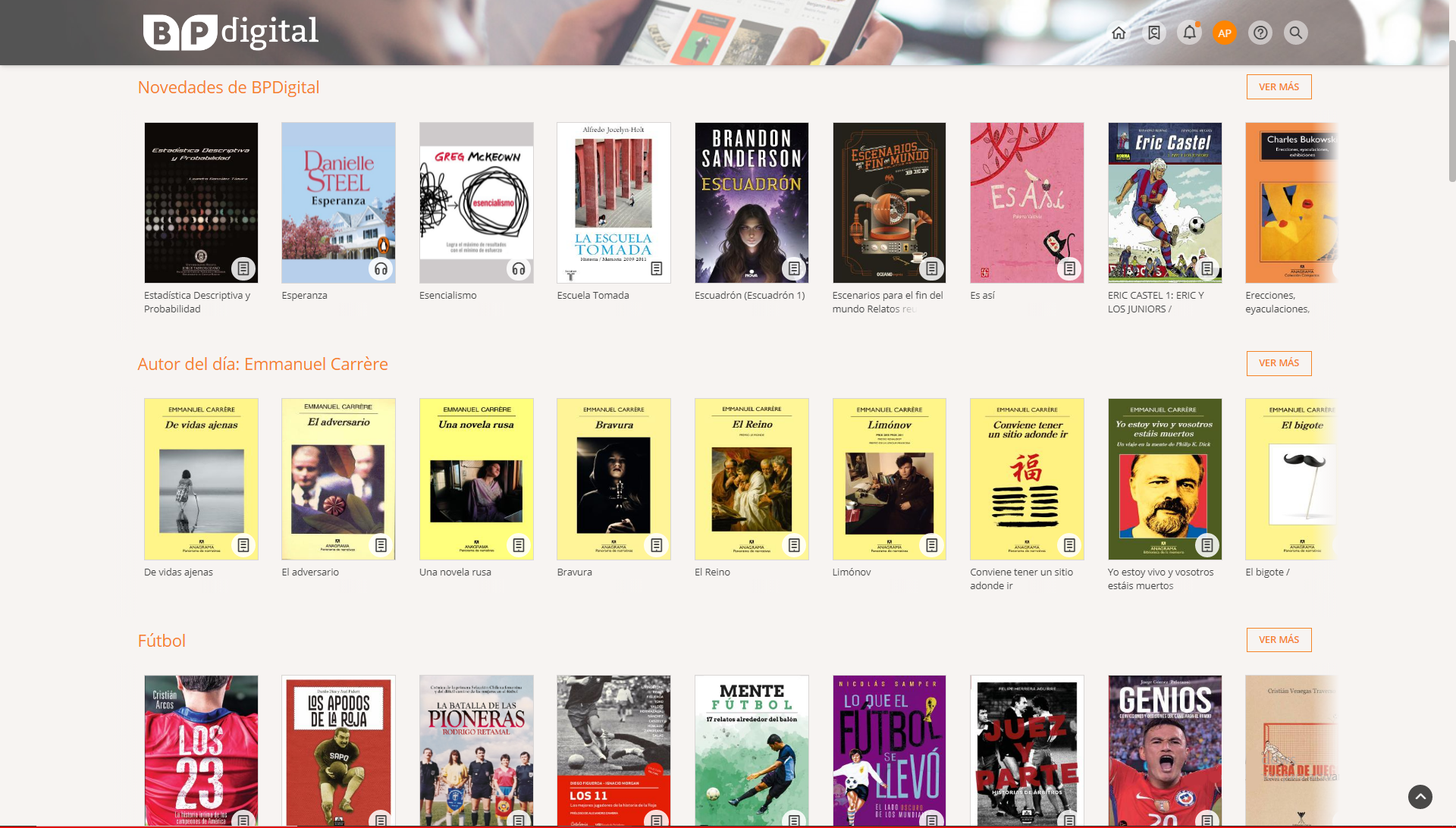1456x828 pixels.
Task: Click the help question mark icon
Action: (1260, 33)
